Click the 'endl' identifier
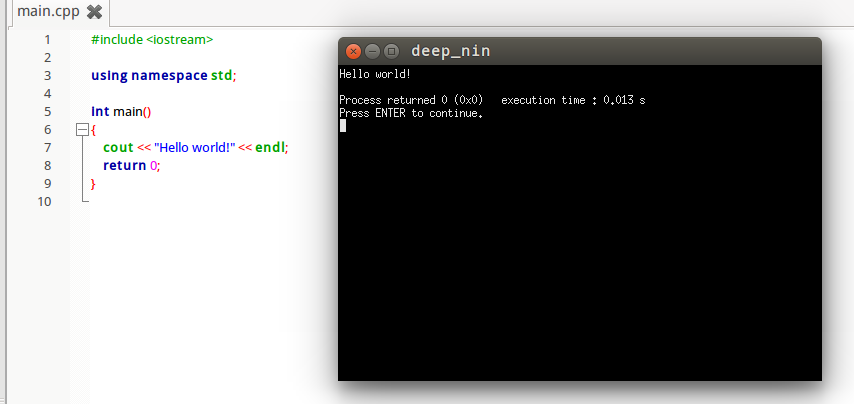854x404 pixels. 270,148
